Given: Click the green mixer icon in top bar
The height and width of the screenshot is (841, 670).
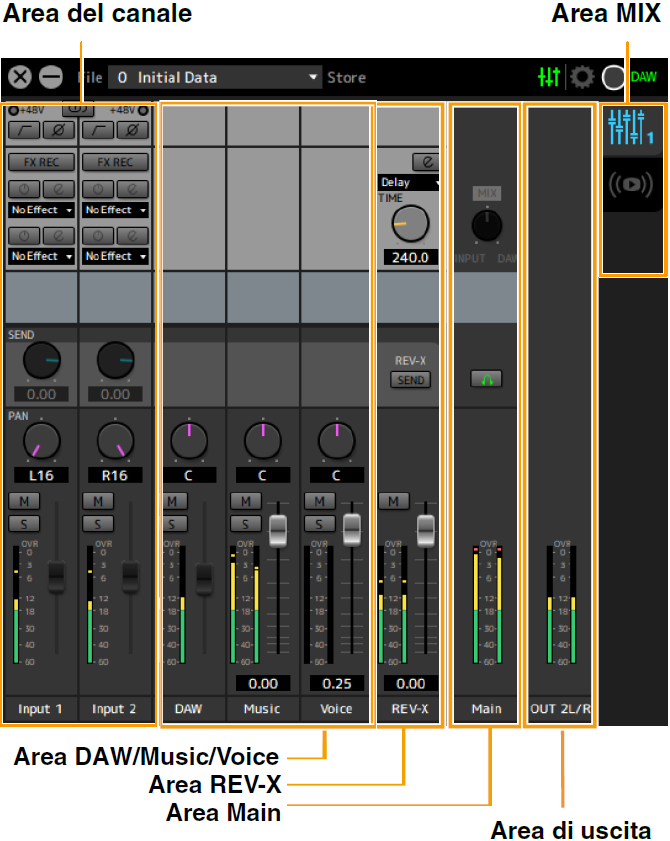Looking at the screenshot, I should tap(549, 77).
